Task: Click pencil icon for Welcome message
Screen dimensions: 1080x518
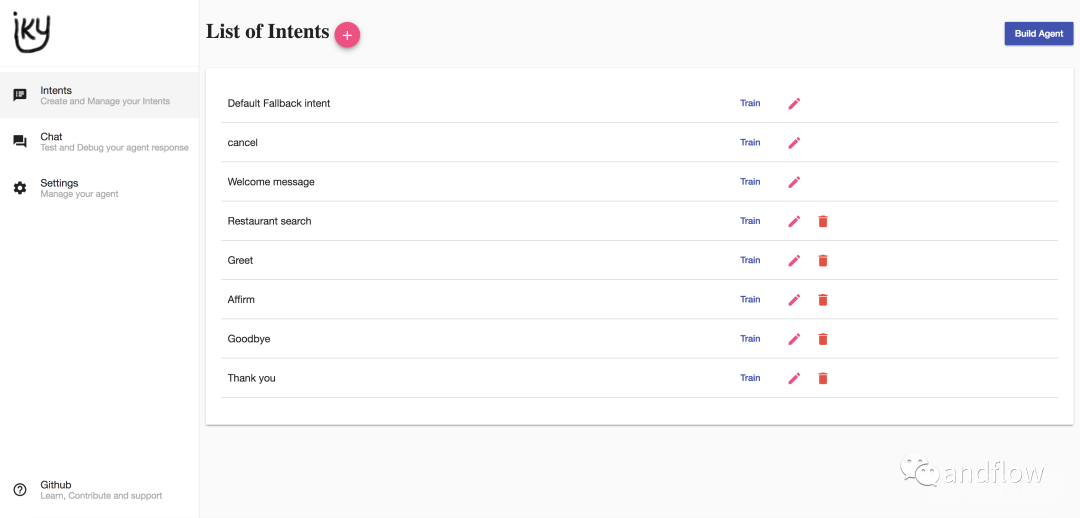Action: 794,182
